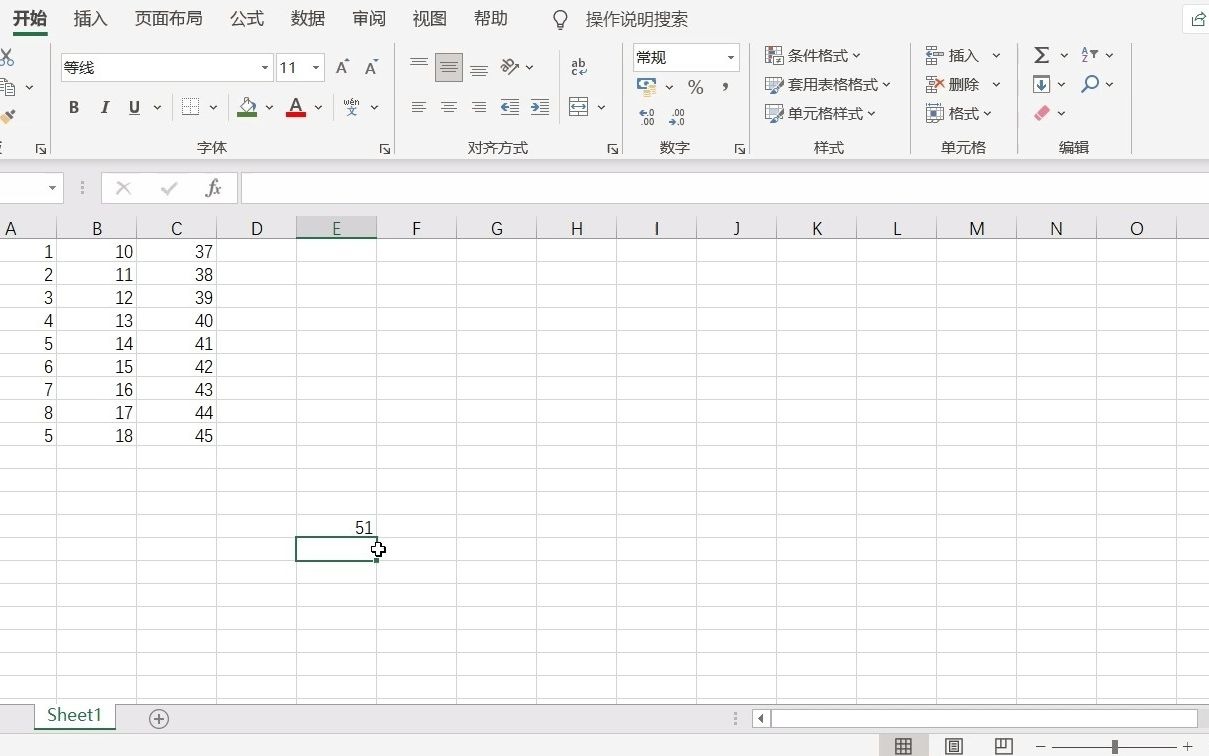
Task: Apply percent number format
Action: 695,87
